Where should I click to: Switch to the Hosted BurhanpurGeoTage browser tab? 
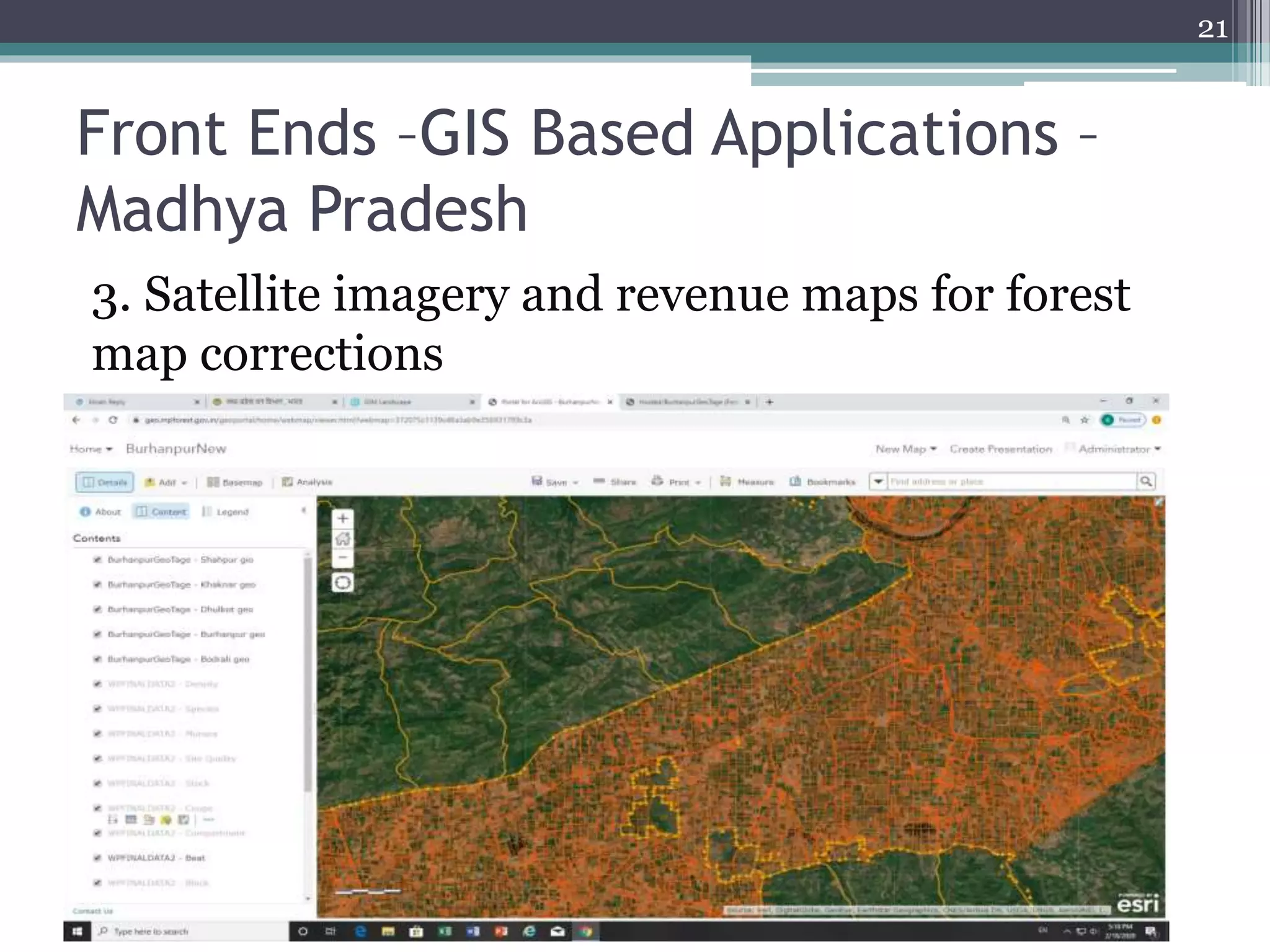[x=688, y=402]
